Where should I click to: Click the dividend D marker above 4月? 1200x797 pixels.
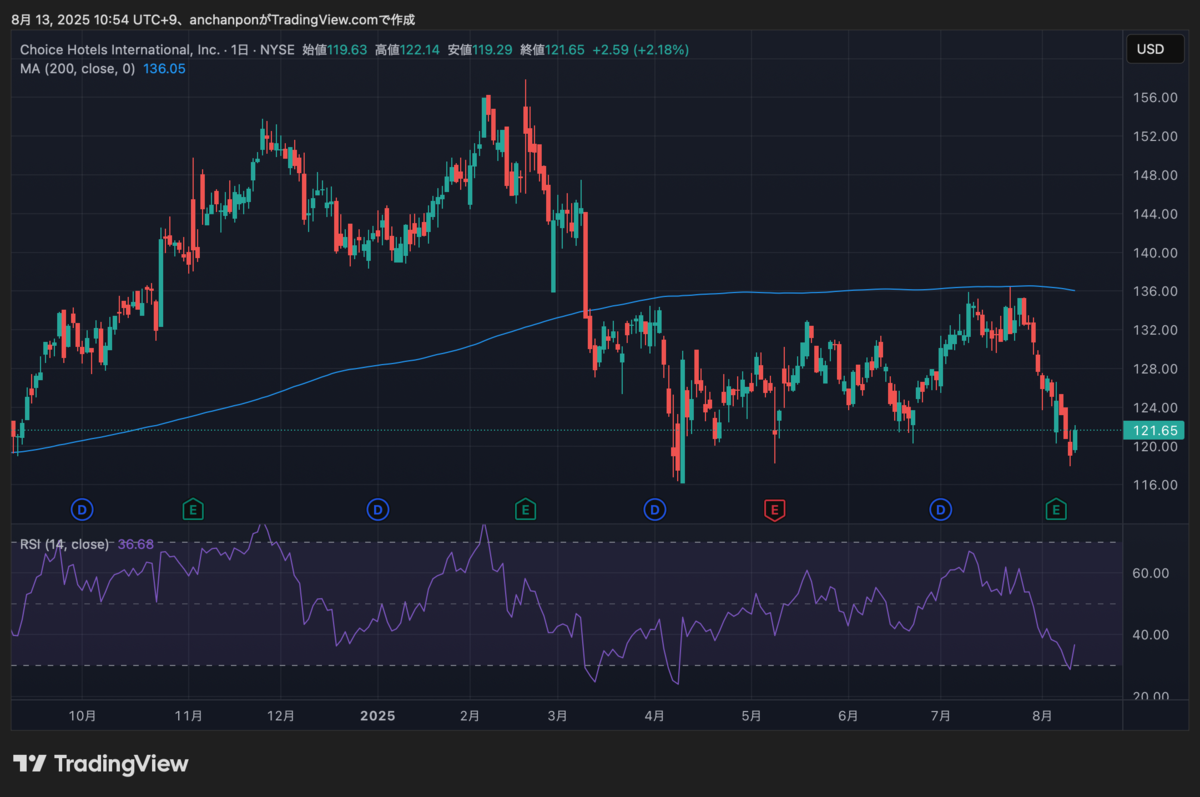point(655,510)
